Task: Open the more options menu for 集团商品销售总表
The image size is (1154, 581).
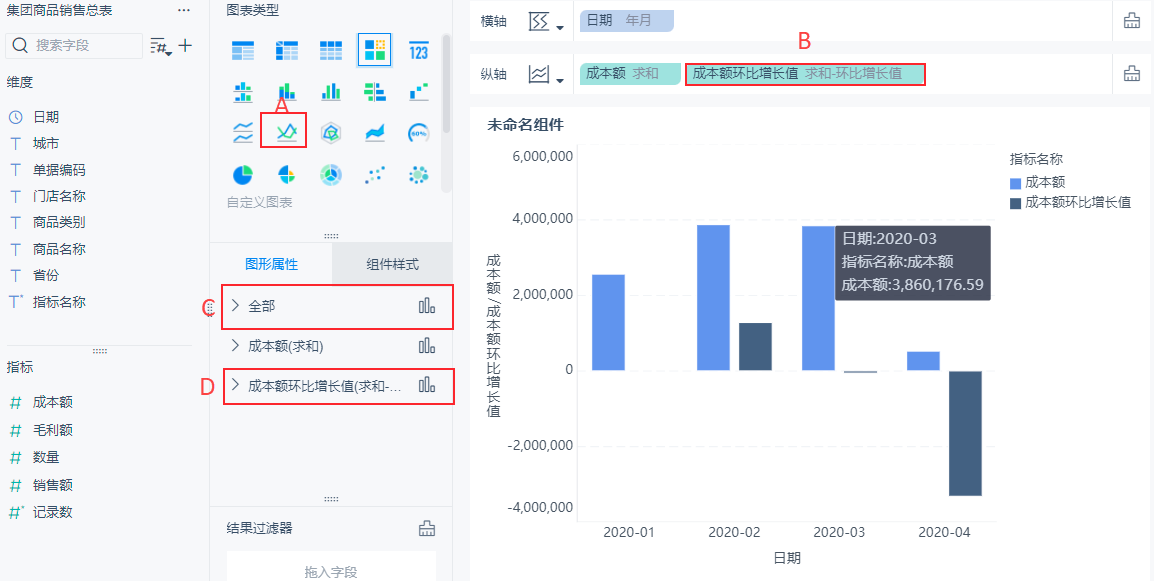Action: click(x=184, y=11)
